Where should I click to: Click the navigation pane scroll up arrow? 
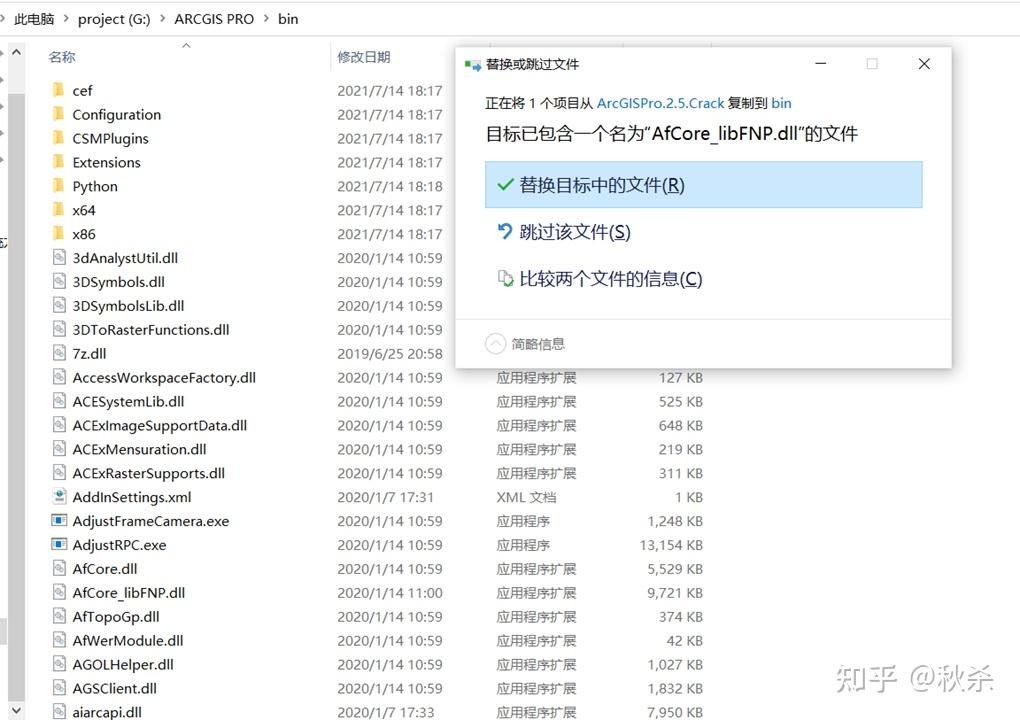click(17, 52)
